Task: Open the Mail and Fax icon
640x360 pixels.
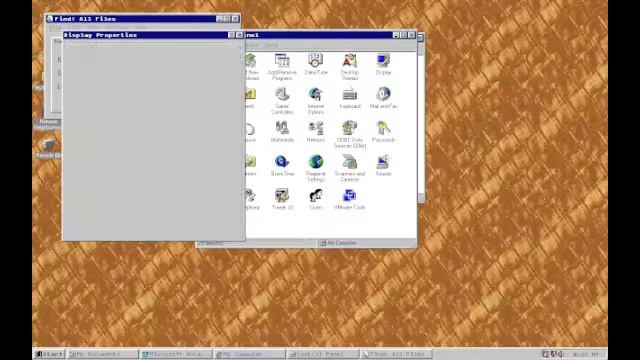Action: pyautogui.click(x=383, y=98)
